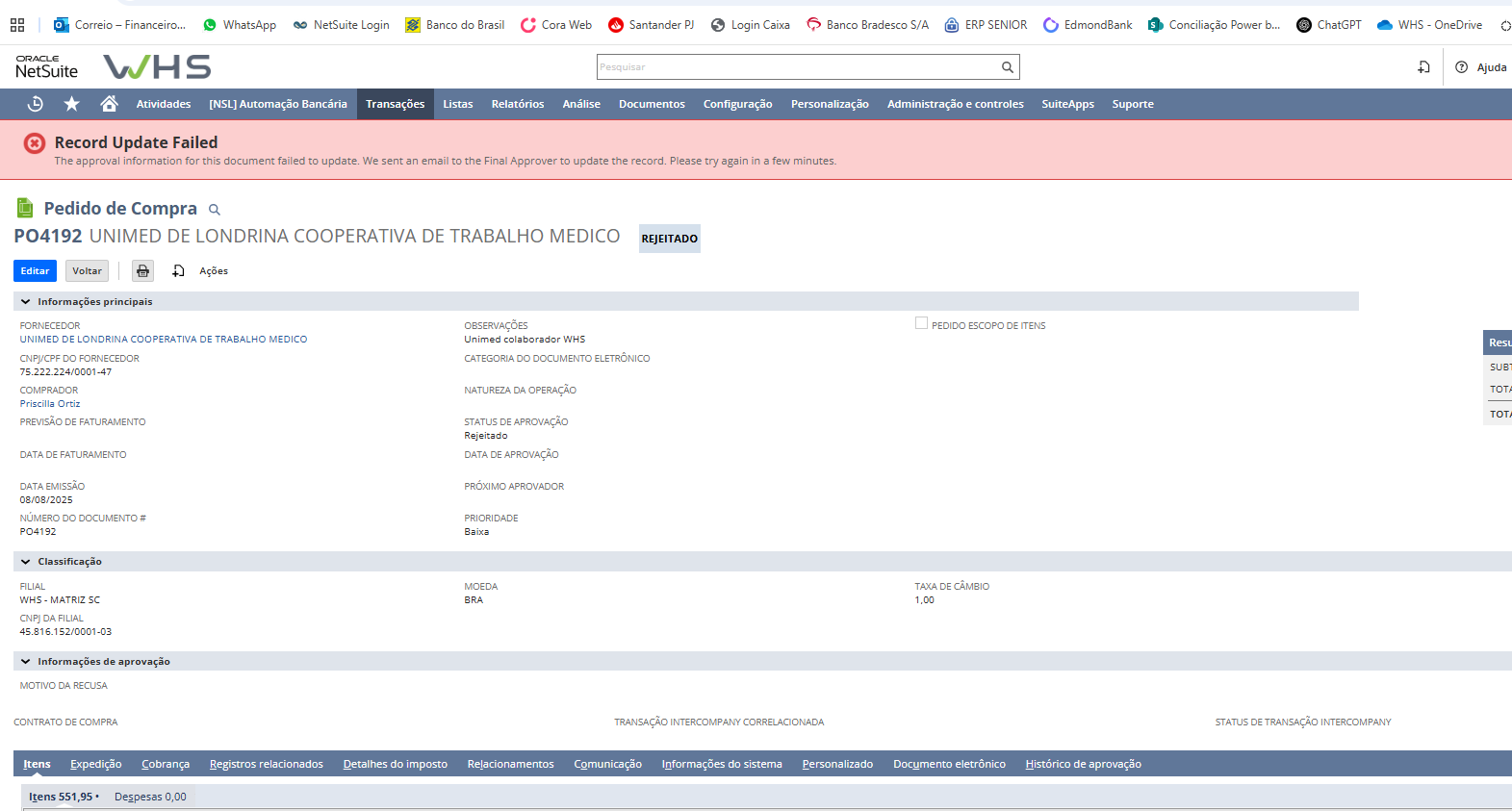Viewport: 1512px width, 811px height.
Task: Open the Priscilla Ortiz buyer link
Action: click(x=50, y=404)
